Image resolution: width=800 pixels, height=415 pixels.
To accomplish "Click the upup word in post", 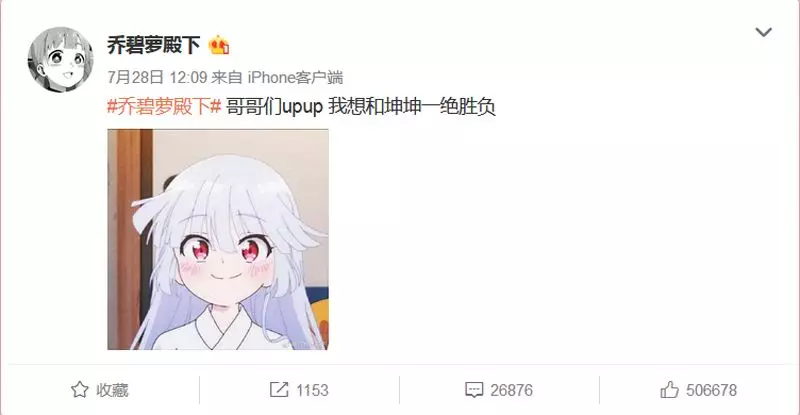I will point(303,107).
